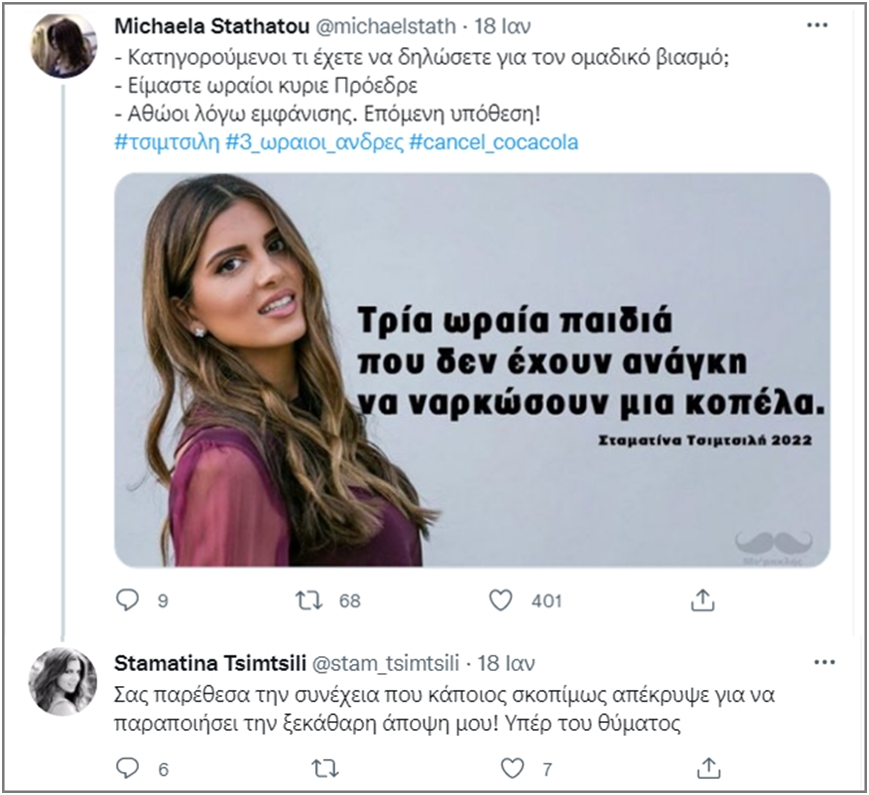Viewport: 869px width, 795px height.
Task: Open the attached quote image
Action: click(x=471, y=369)
